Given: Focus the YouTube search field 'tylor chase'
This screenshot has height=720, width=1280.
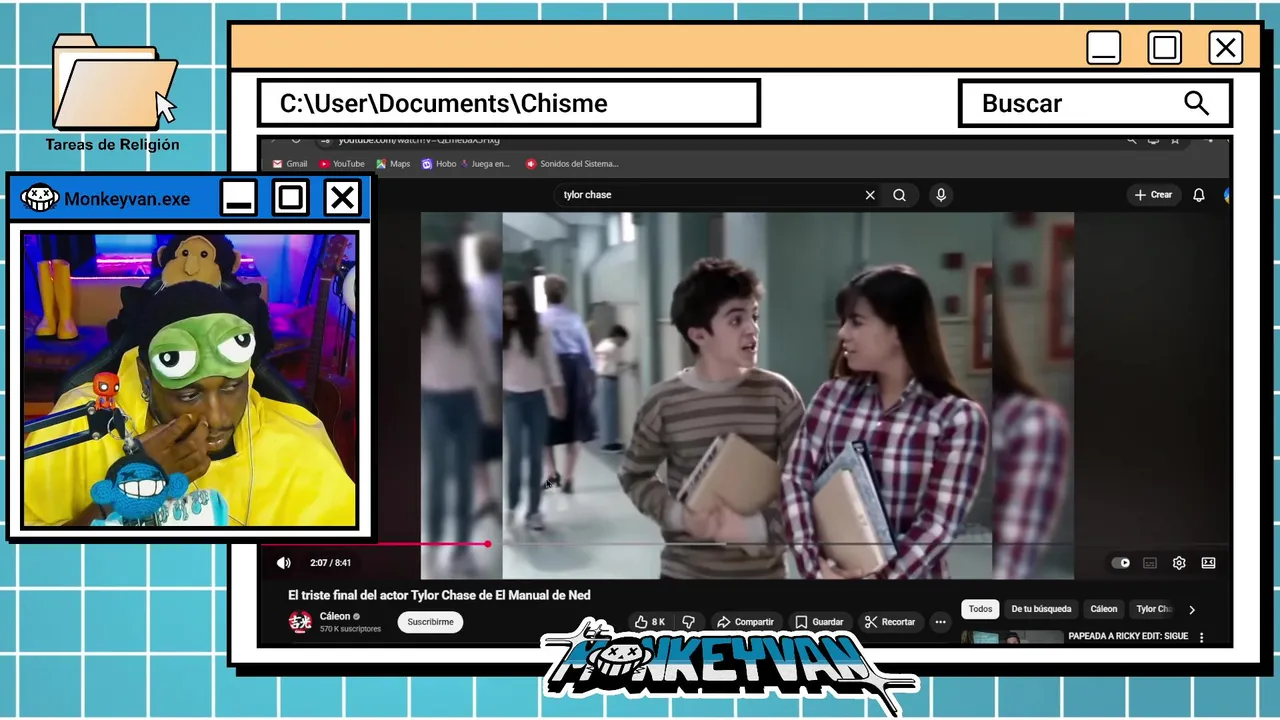Looking at the screenshot, I should (x=710, y=195).
